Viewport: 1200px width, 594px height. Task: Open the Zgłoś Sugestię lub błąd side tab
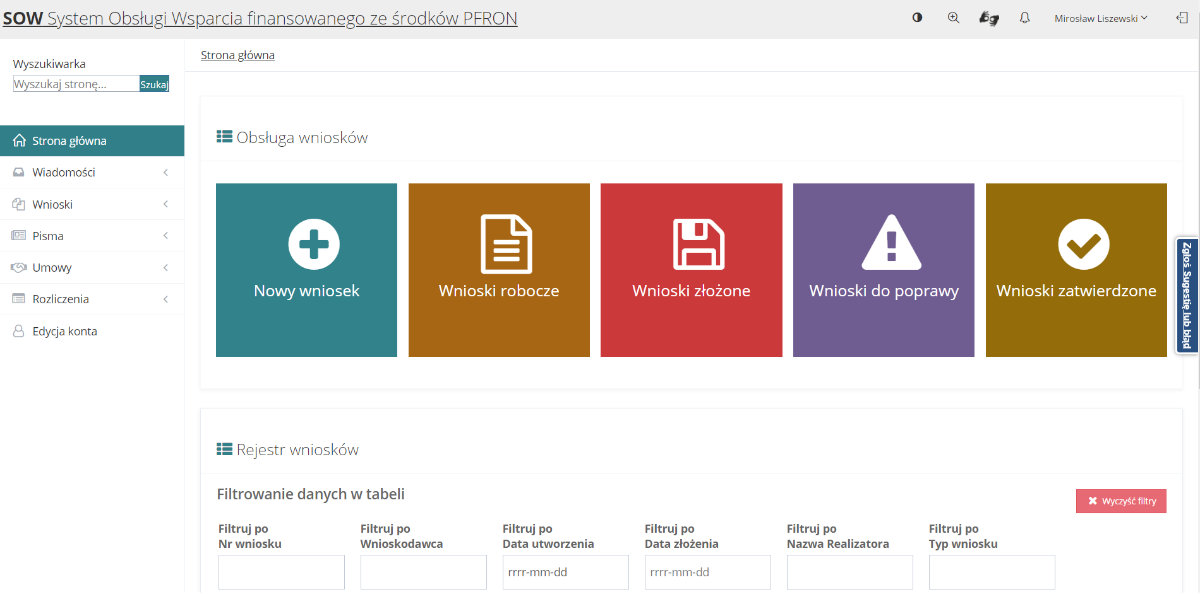pos(1187,295)
